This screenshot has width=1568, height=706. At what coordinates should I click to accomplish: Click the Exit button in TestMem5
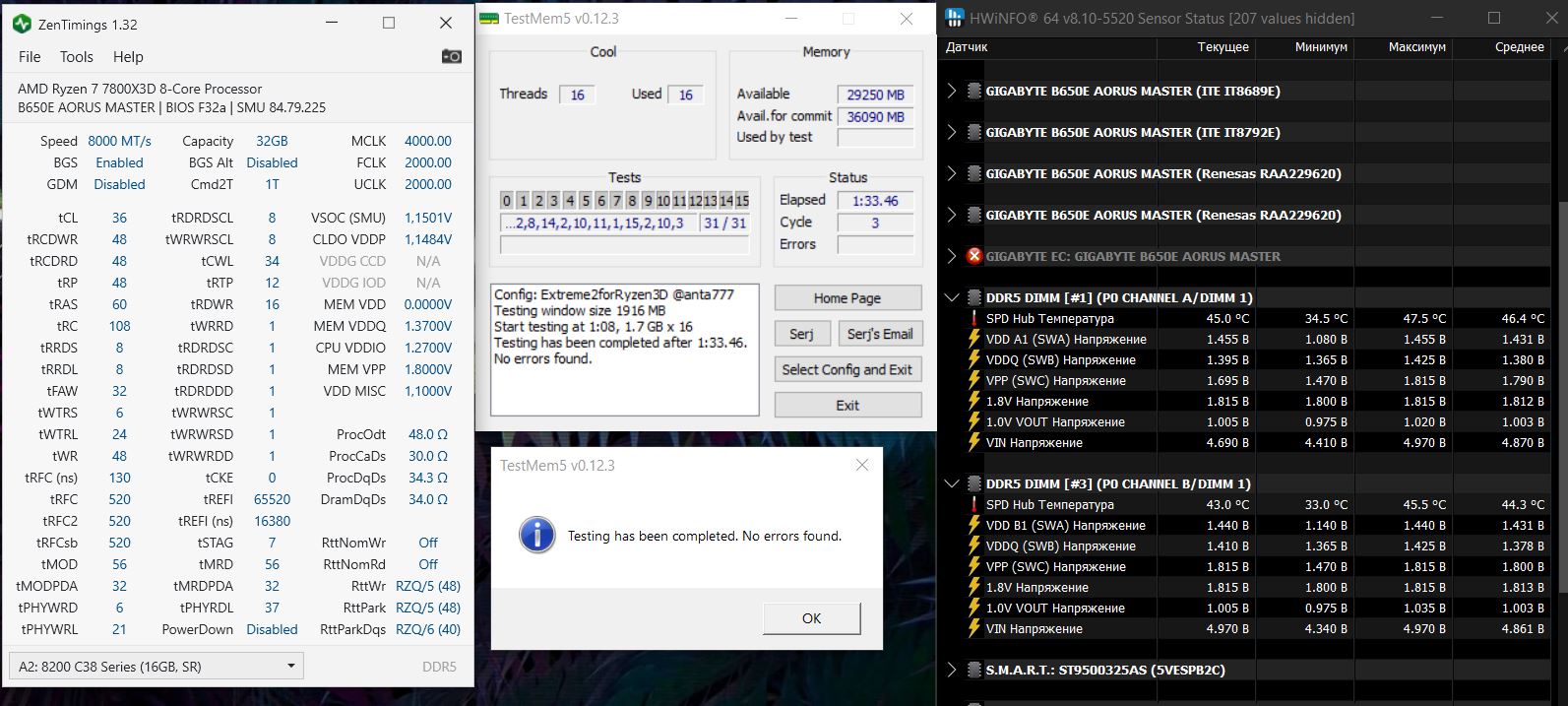[847, 405]
